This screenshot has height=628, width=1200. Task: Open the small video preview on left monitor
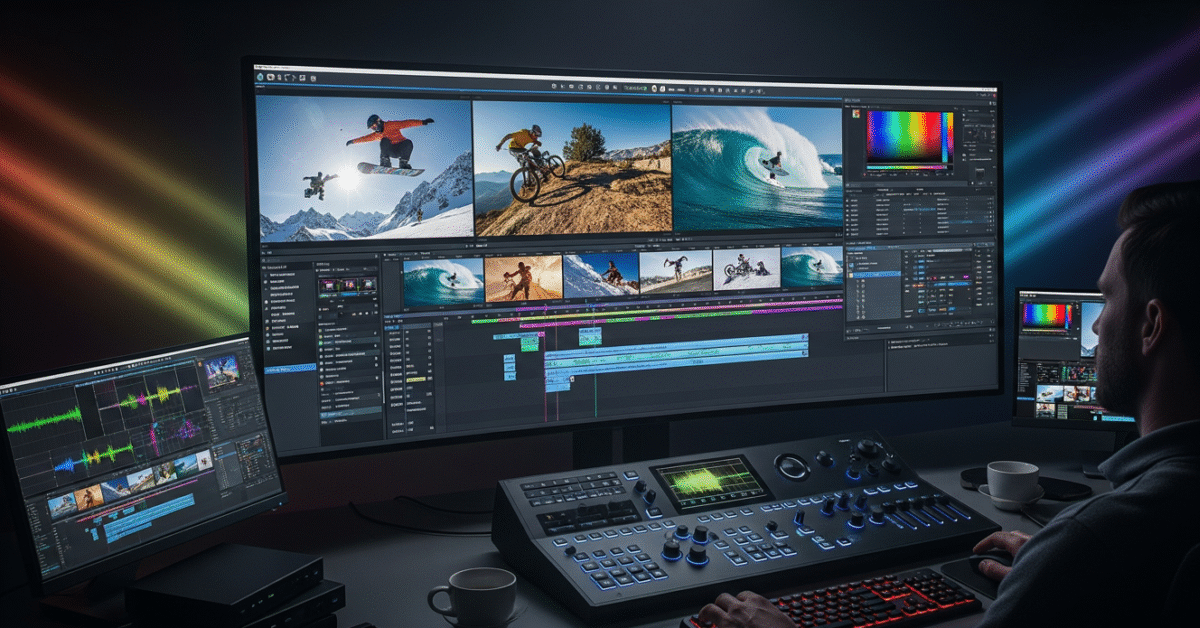[221, 372]
